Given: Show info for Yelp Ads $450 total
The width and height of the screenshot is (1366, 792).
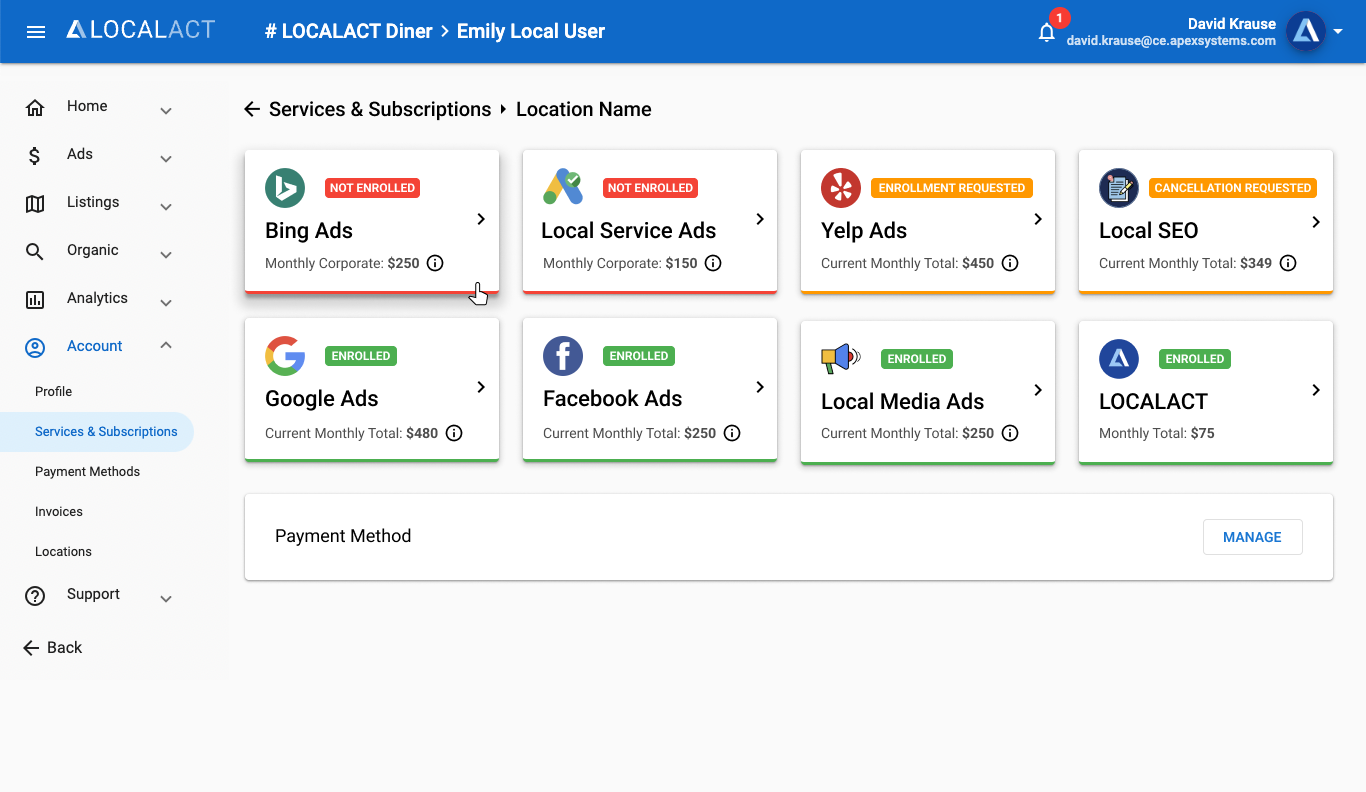Looking at the screenshot, I should tap(1010, 264).
